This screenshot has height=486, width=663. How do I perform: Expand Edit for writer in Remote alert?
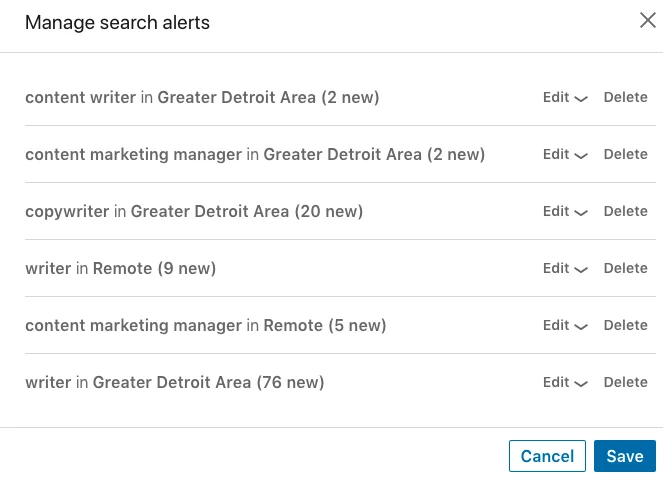coord(565,268)
